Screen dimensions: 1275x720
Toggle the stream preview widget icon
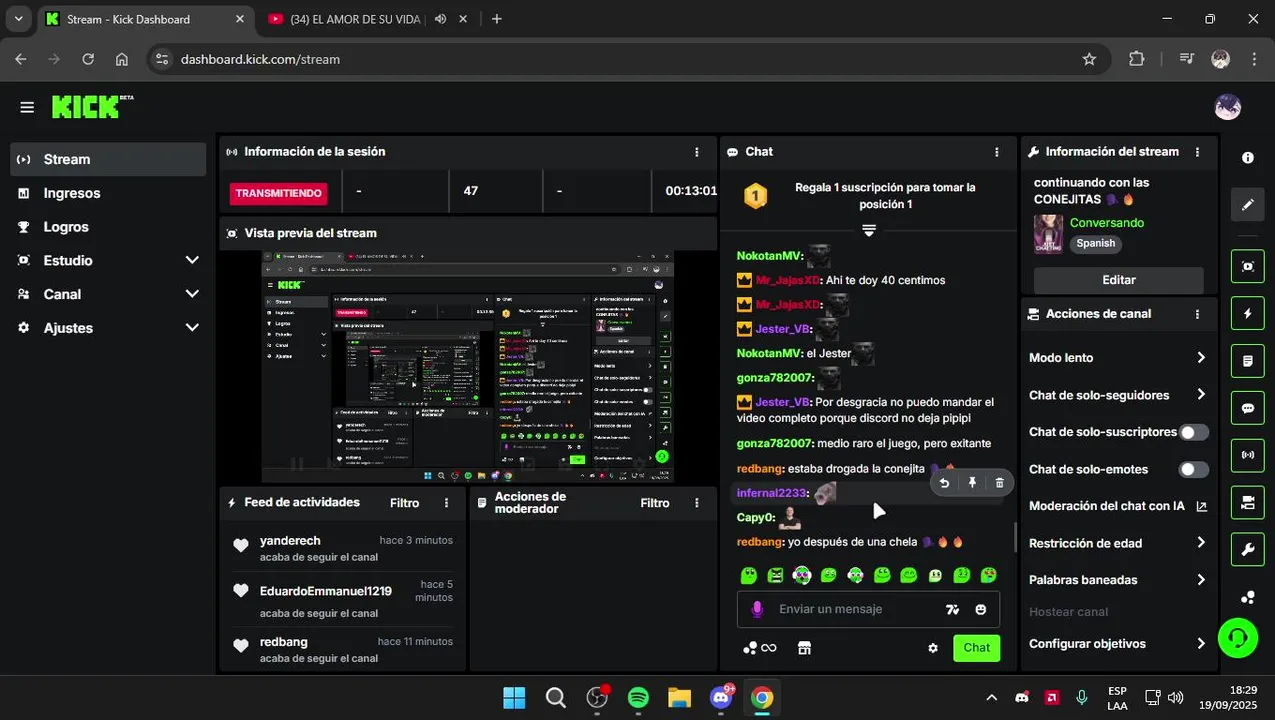1248,266
